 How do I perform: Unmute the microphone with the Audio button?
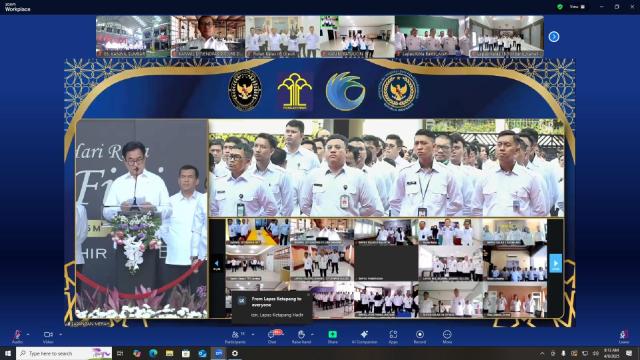click(17, 336)
